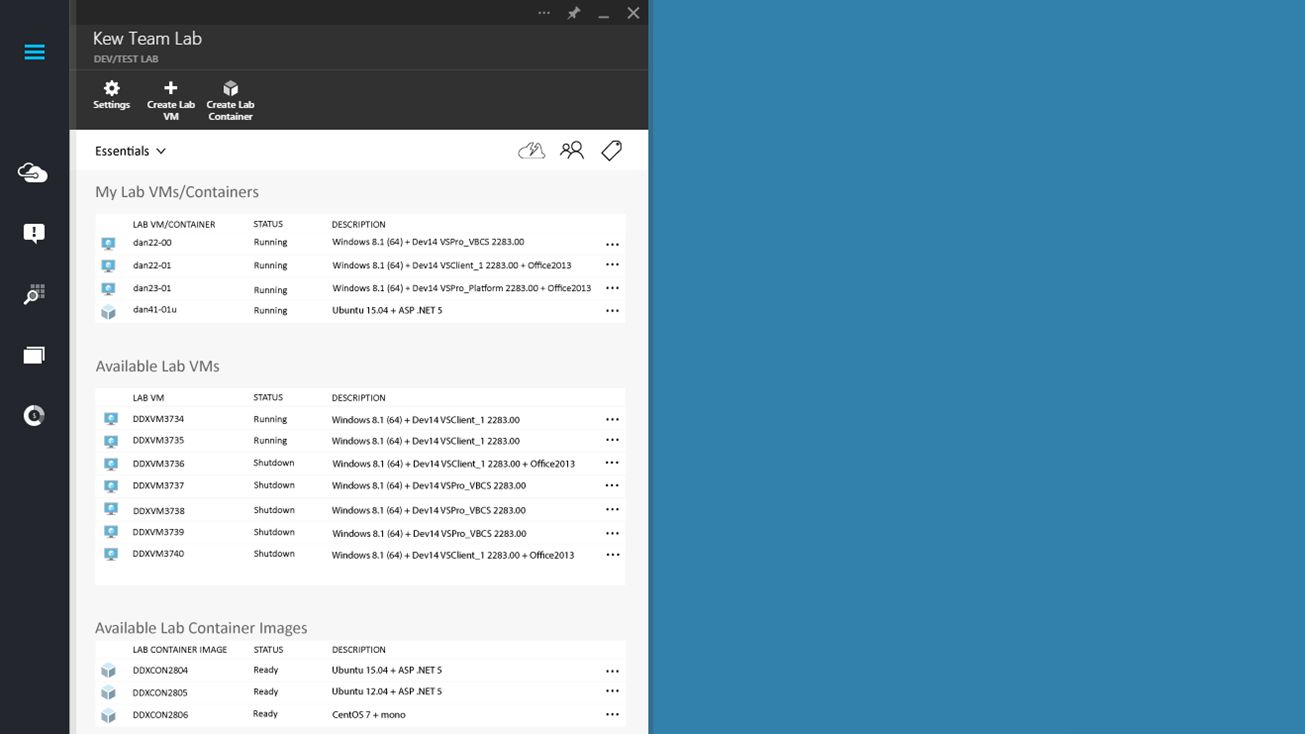Open the users/roles icon
This screenshot has width=1305, height=734.
tap(572, 151)
